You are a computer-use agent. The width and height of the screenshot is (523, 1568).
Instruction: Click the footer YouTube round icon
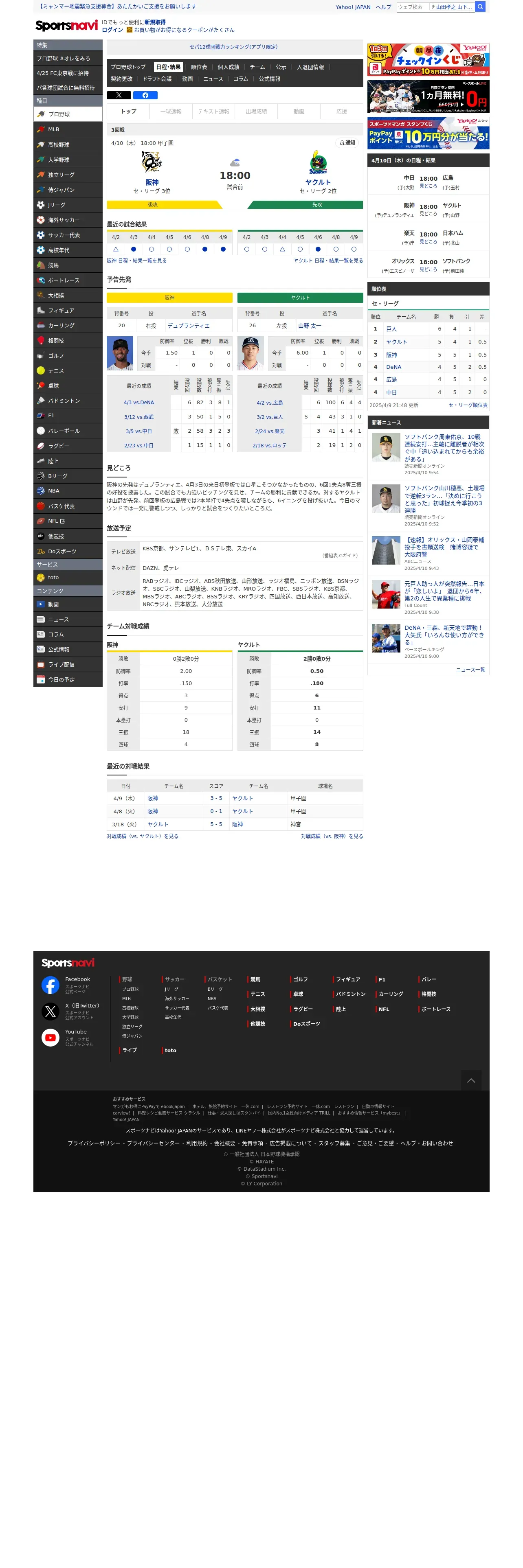click(51, 1037)
